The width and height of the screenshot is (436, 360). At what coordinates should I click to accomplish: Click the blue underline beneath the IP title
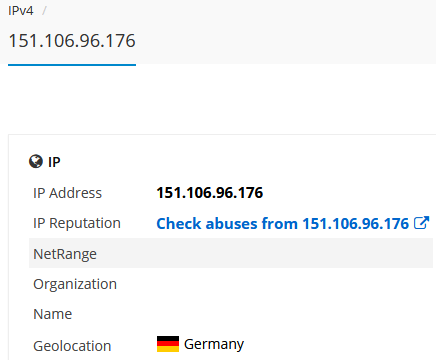coord(72,65)
